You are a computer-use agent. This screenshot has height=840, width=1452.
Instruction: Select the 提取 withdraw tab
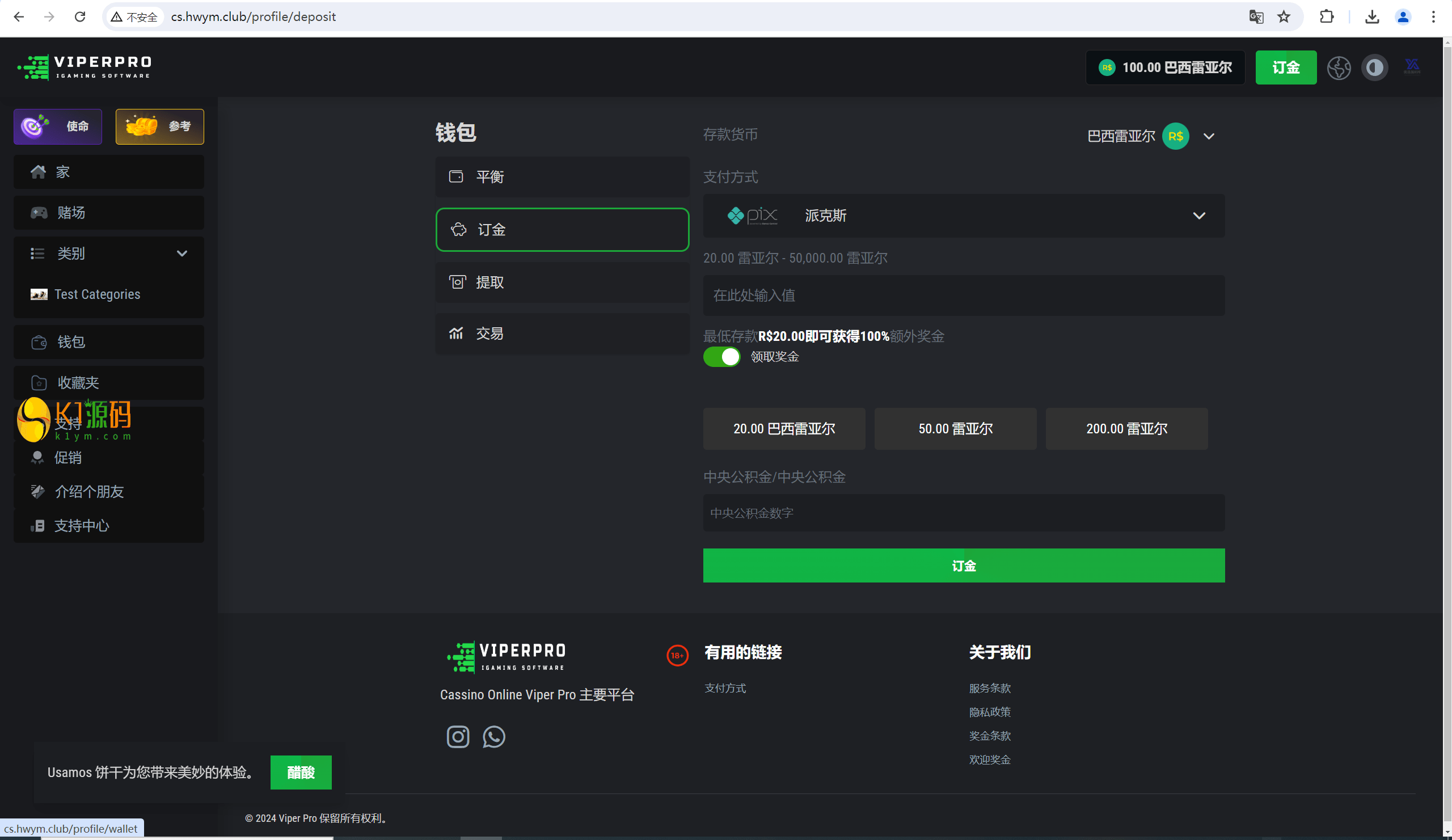pos(562,282)
